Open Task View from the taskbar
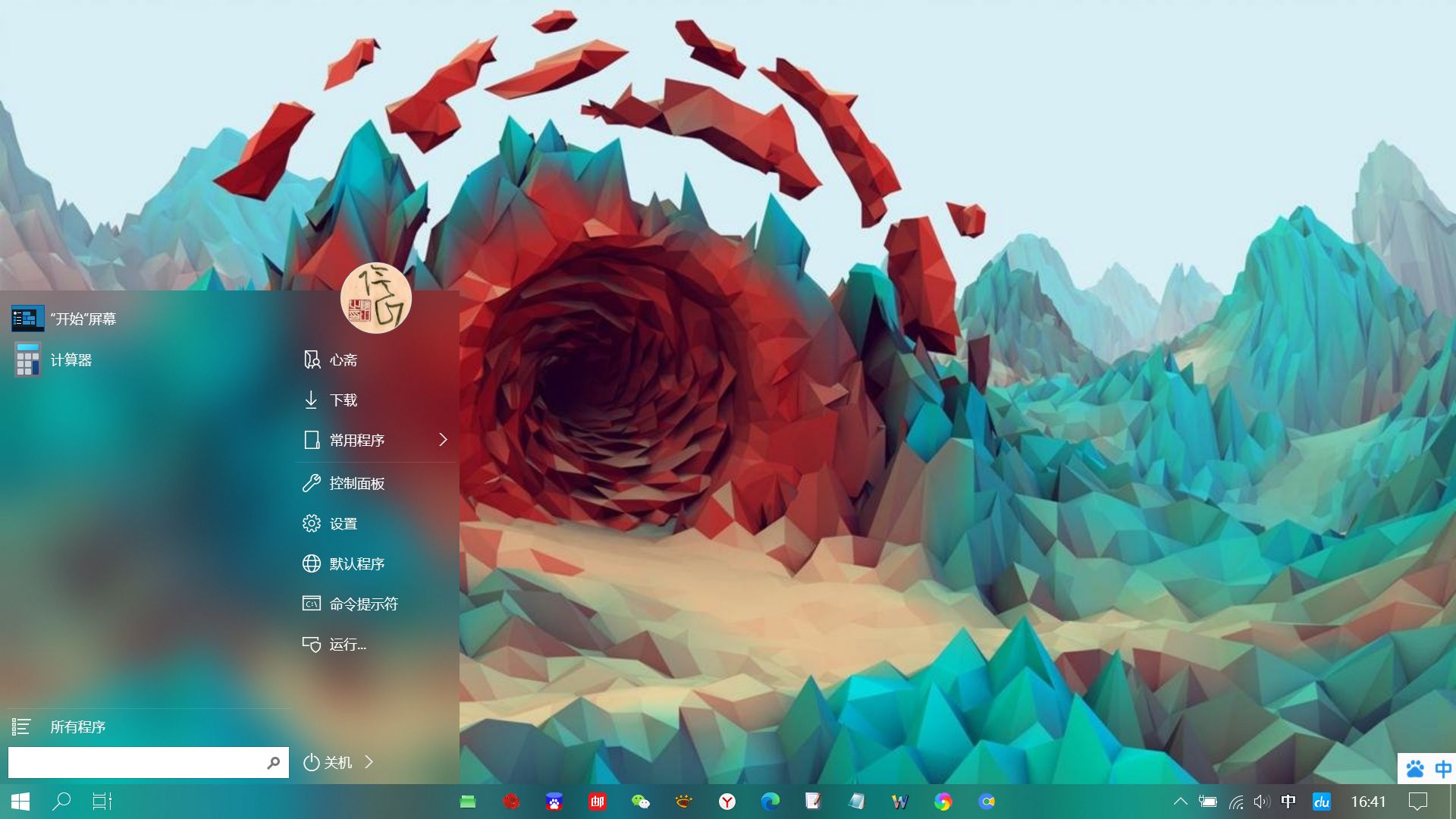 click(102, 802)
